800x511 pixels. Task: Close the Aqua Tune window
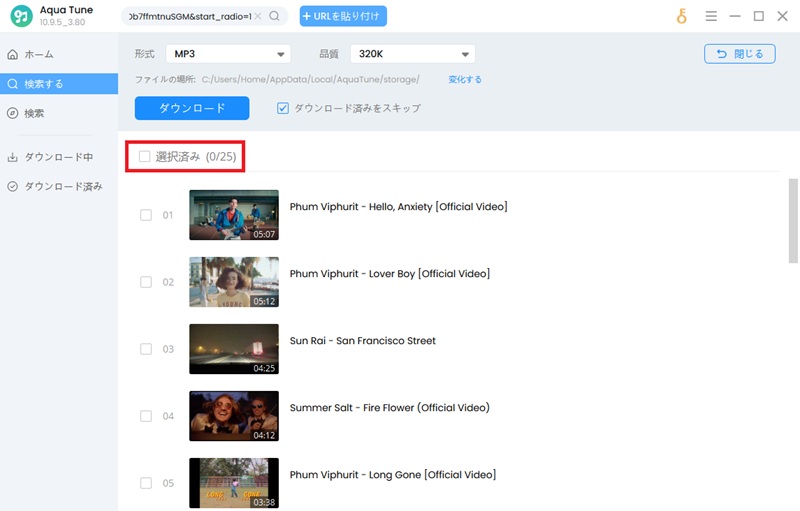[x=783, y=16]
